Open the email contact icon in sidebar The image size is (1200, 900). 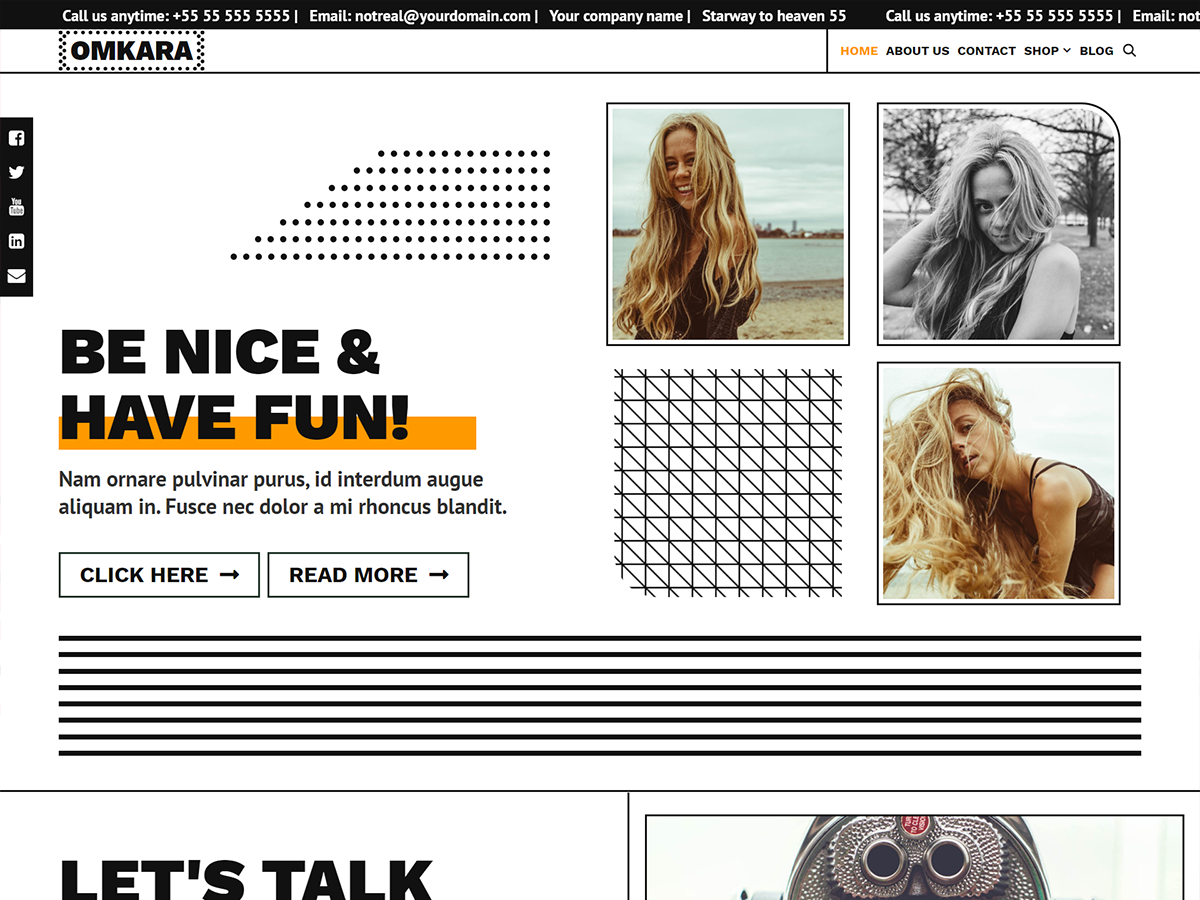coord(16,276)
